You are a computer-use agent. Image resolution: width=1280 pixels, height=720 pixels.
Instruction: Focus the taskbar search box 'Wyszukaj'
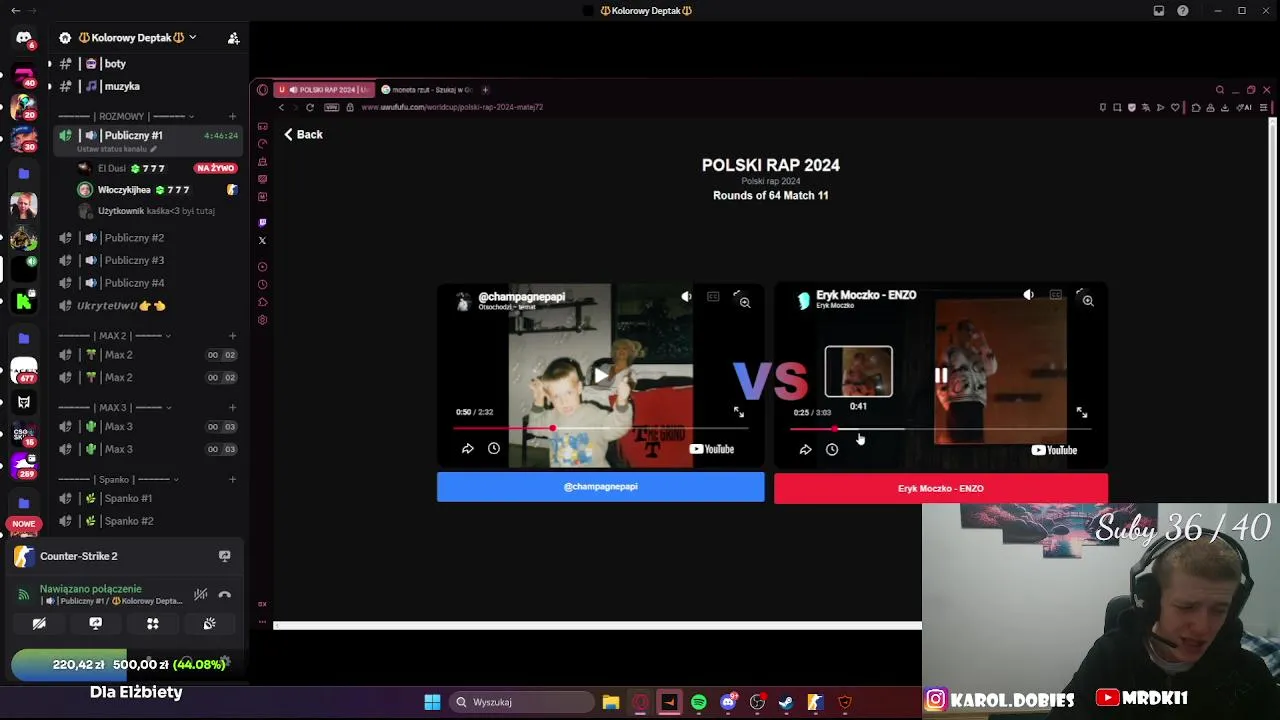click(x=520, y=702)
